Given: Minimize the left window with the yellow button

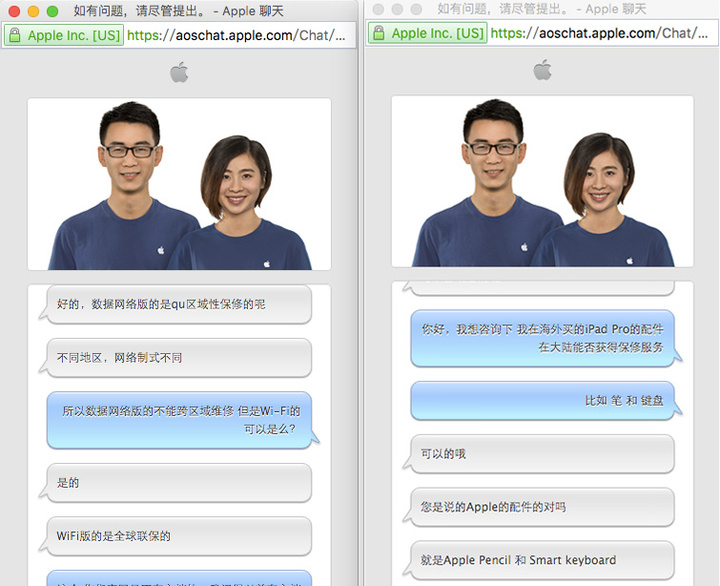Looking at the screenshot, I should (x=33, y=11).
